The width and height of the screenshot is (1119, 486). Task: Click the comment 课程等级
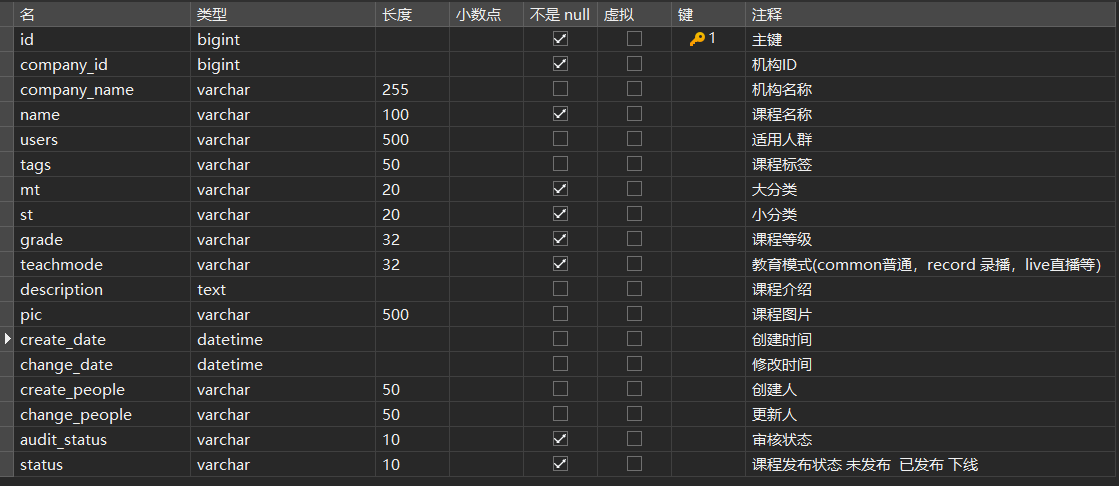(782, 240)
